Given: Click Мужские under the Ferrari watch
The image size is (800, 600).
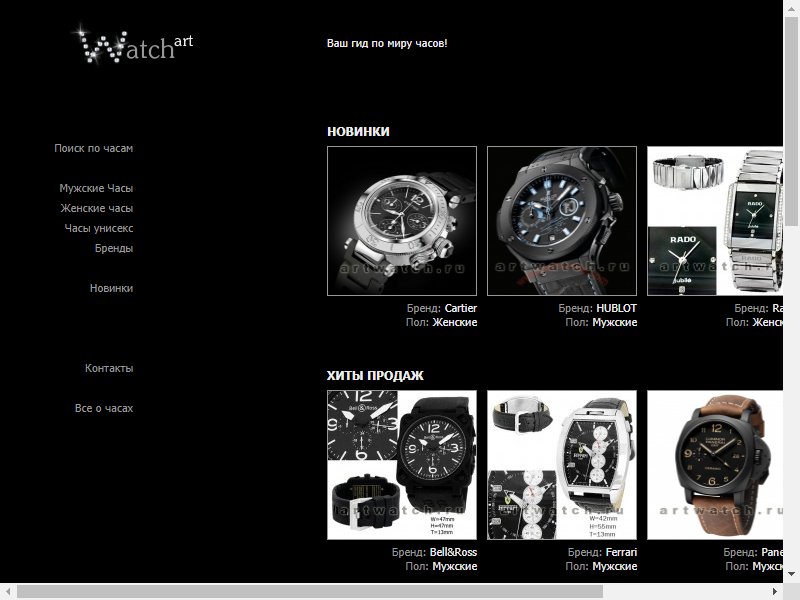Looking at the screenshot, I should click(615, 566).
